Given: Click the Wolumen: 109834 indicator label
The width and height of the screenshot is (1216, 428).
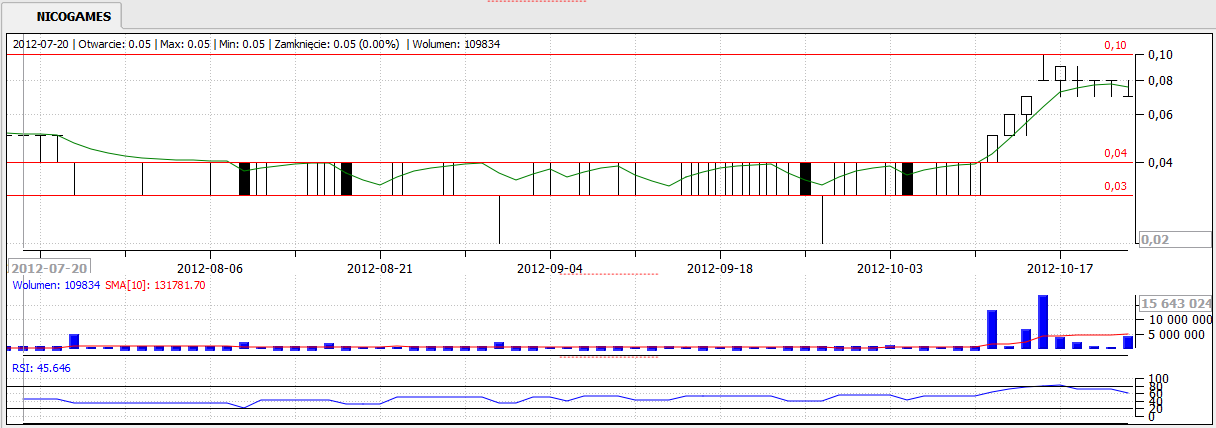Looking at the screenshot, I should click(56, 285).
